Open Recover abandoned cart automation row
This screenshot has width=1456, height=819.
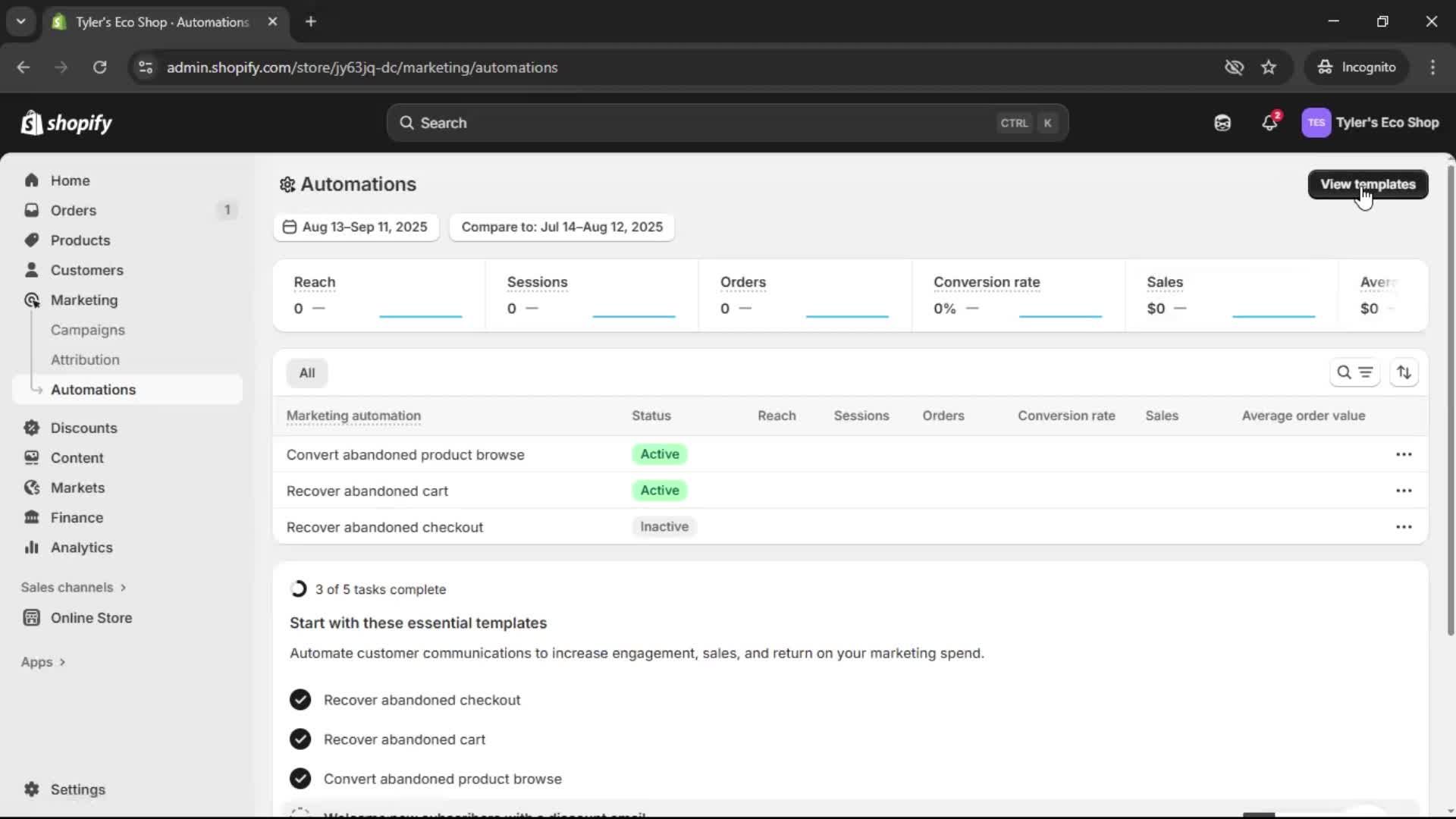(850, 491)
